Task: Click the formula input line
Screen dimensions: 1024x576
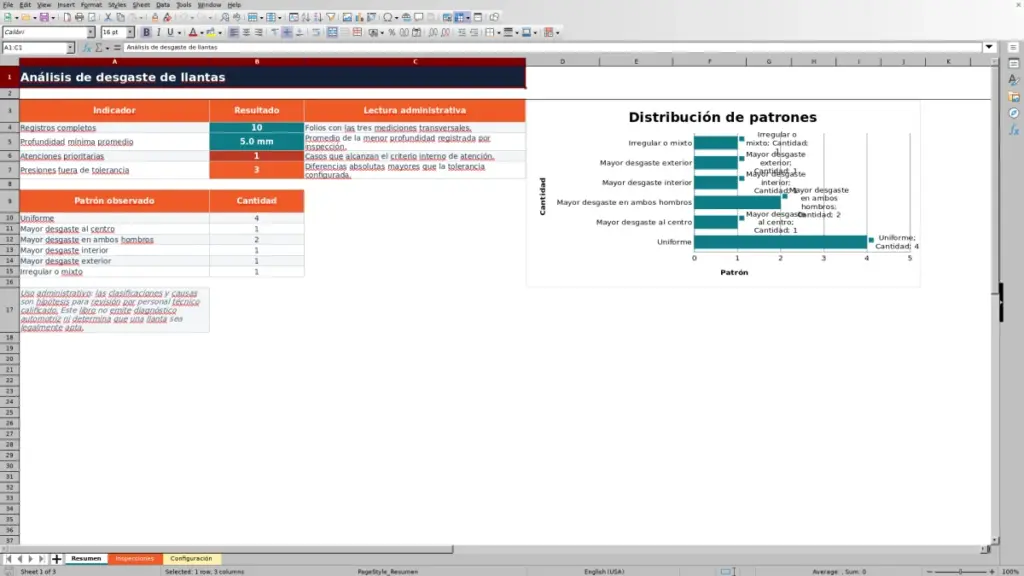Action: [552, 48]
